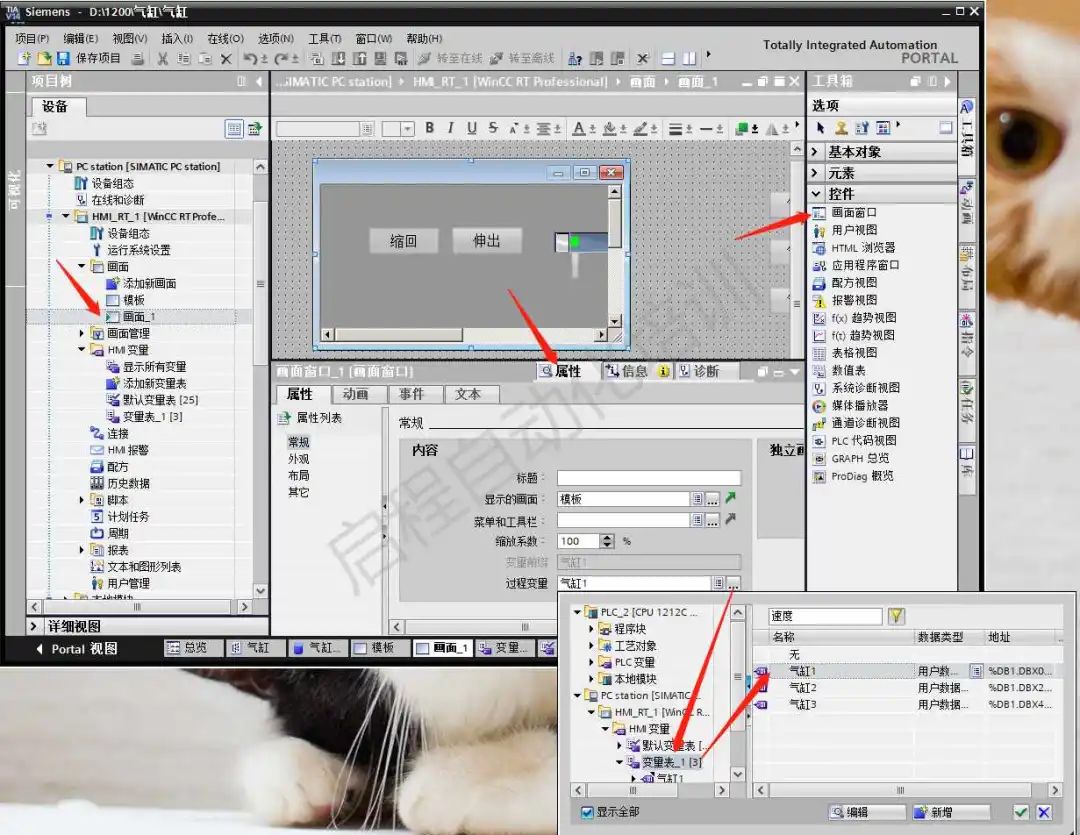1080x835 pixels.
Task: Toggle the 显示全部 checkbox
Action: coord(587,812)
